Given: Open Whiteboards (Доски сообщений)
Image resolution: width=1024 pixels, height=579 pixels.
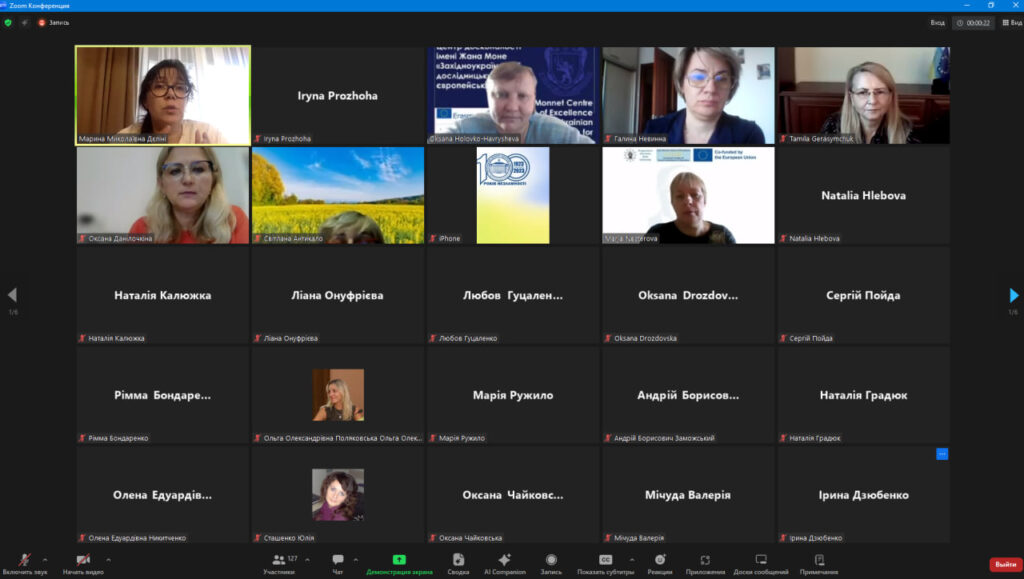Looking at the screenshot, I should point(760,561).
